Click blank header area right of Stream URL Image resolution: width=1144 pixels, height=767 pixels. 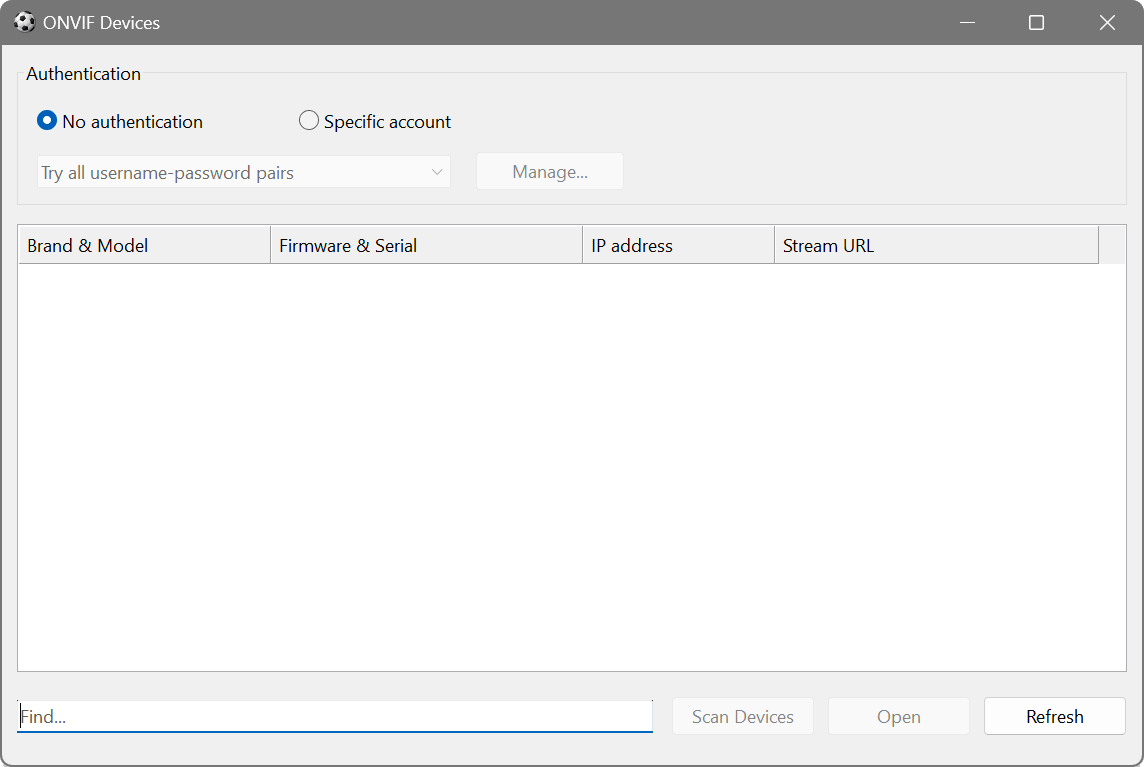1111,245
